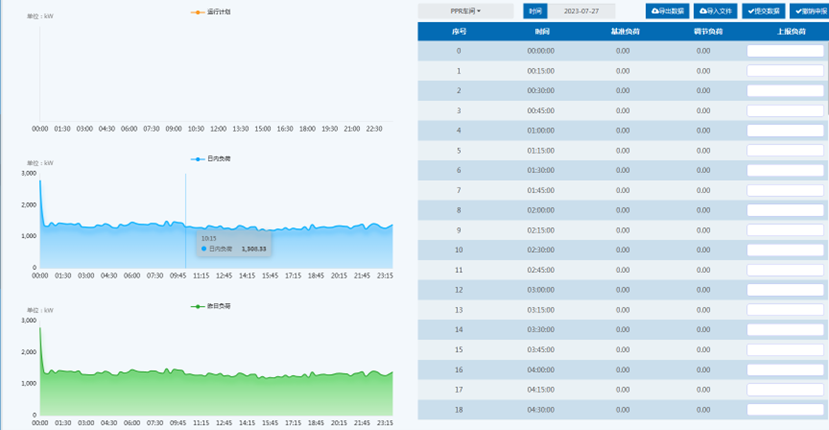Click the 导入文件 import file button
The width and height of the screenshot is (829, 430).
tap(715, 11)
